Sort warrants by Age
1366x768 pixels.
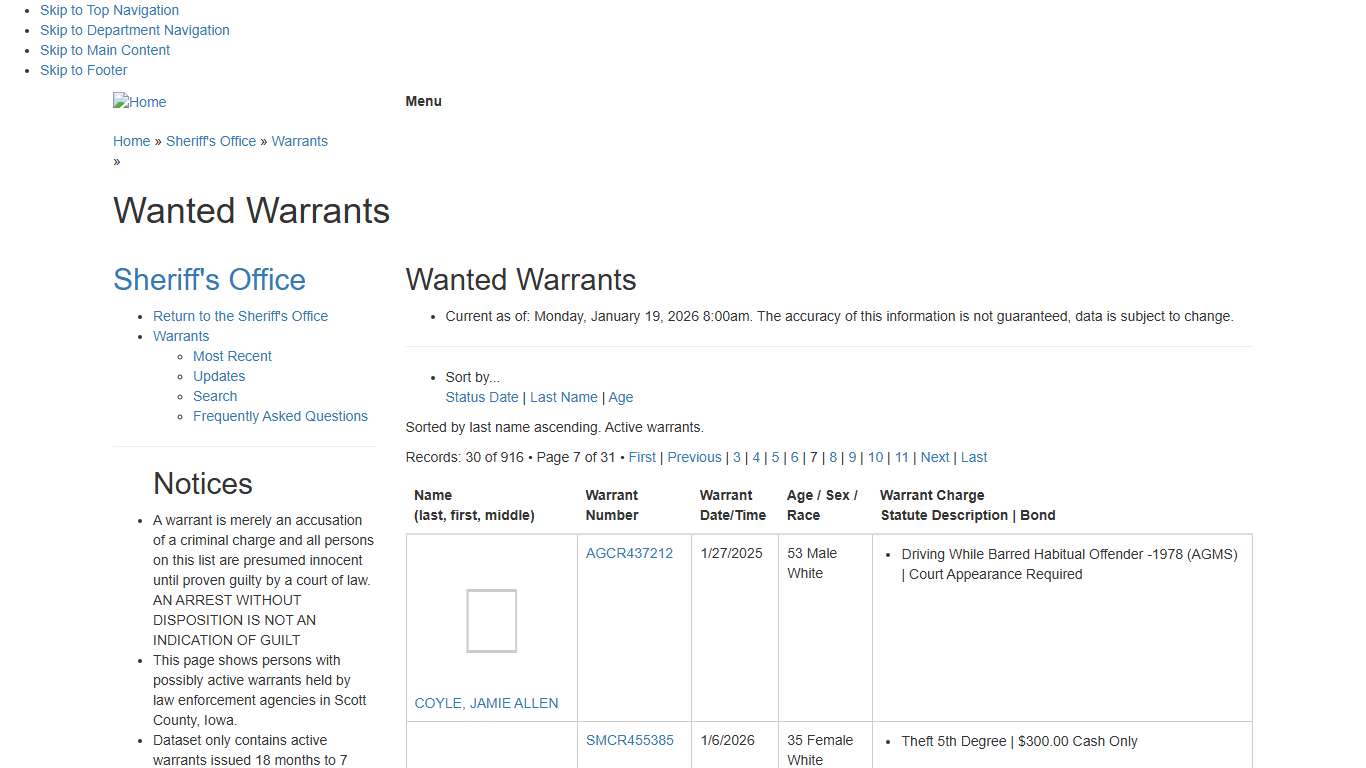pos(621,397)
